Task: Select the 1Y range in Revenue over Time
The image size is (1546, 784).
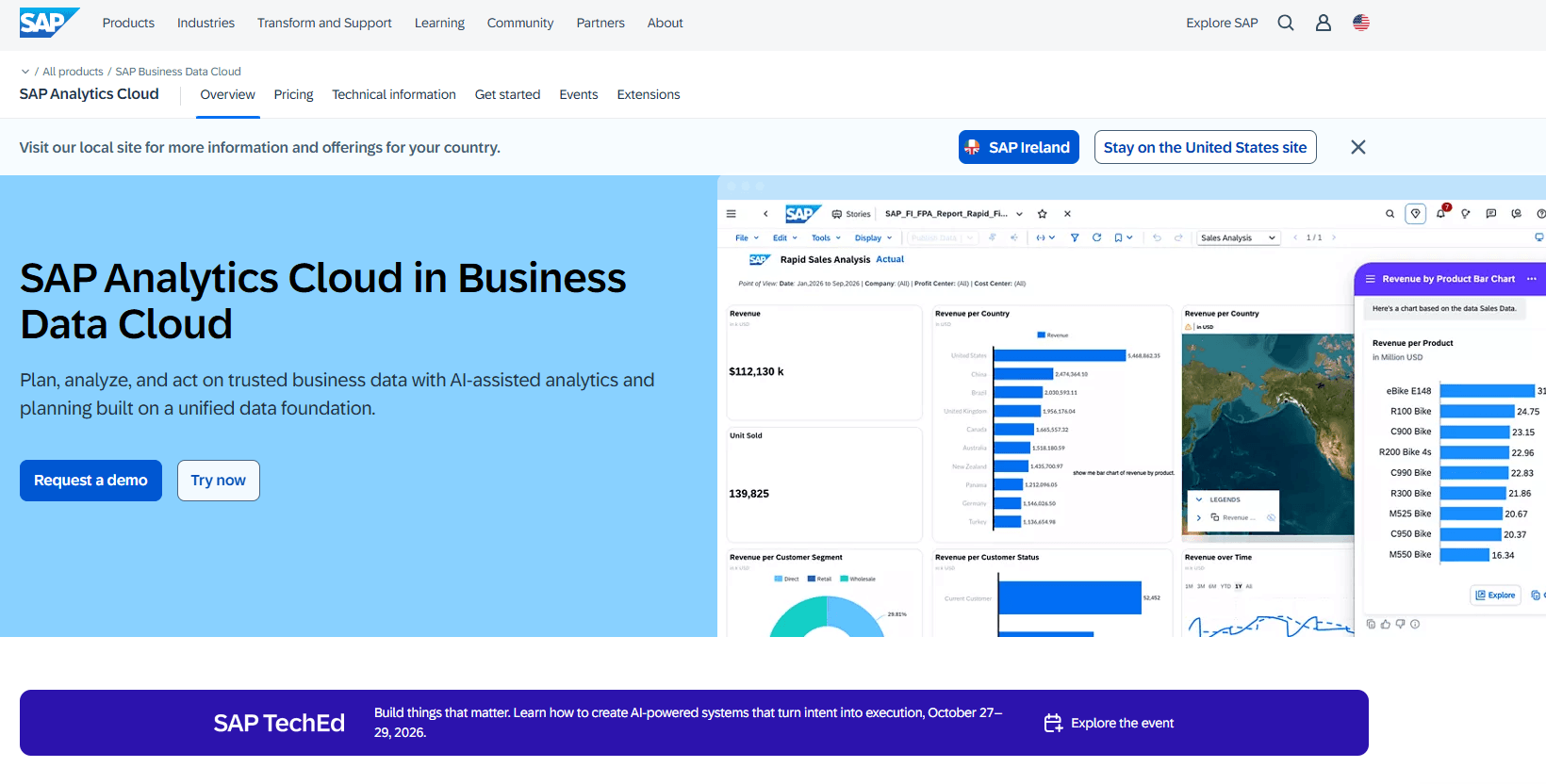Action: click(x=1239, y=586)
